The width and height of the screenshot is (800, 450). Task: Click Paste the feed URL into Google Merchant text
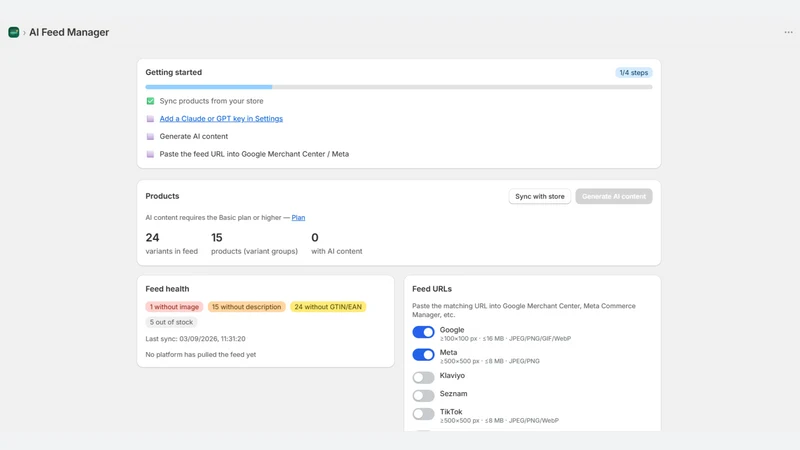click(254, 154)
